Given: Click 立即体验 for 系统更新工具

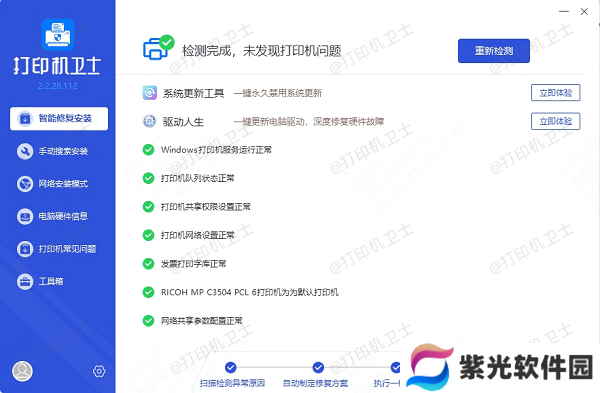Looking at the screenshot, I should pos(556,93).
